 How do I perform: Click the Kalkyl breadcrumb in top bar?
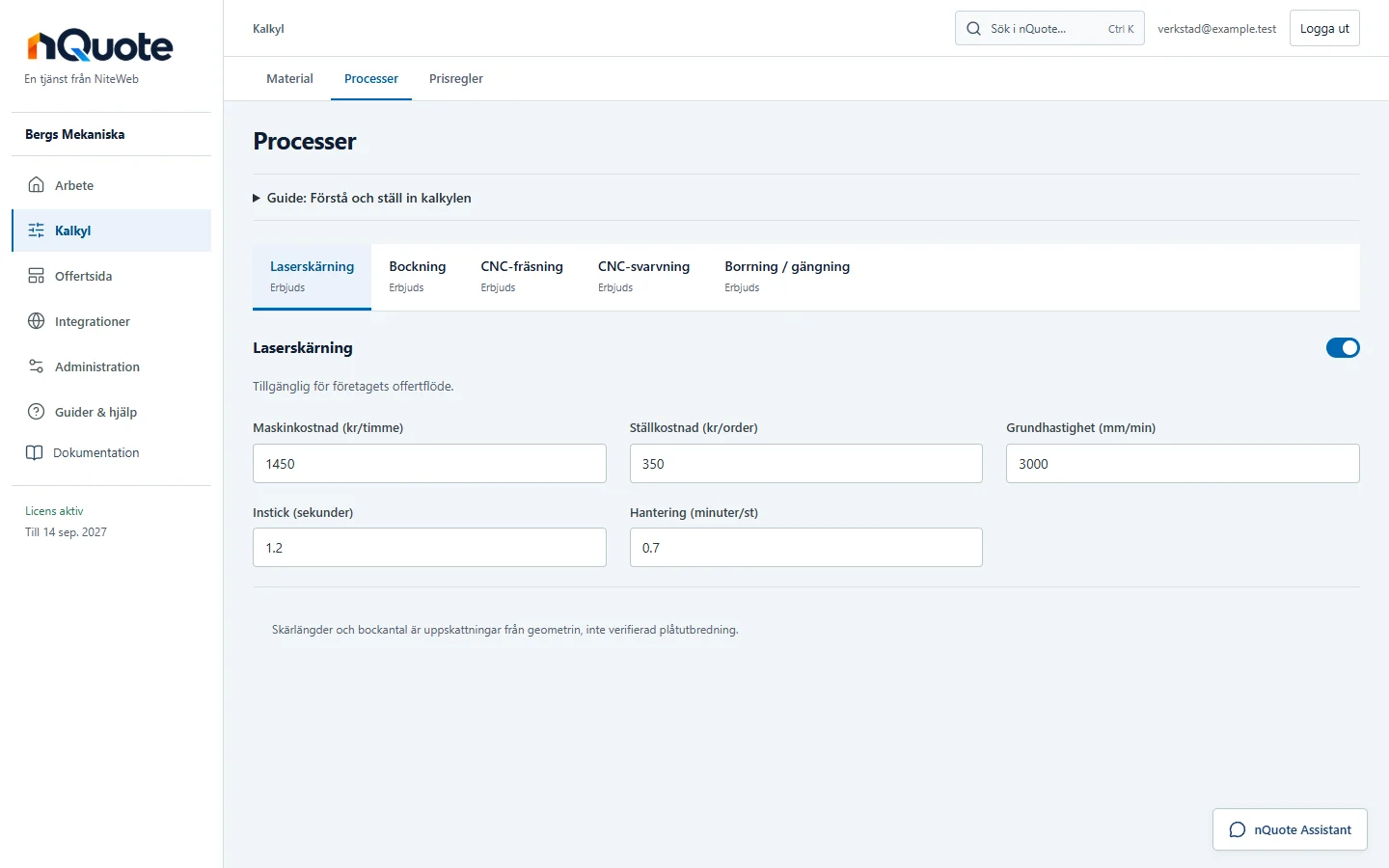coord(268,29)
